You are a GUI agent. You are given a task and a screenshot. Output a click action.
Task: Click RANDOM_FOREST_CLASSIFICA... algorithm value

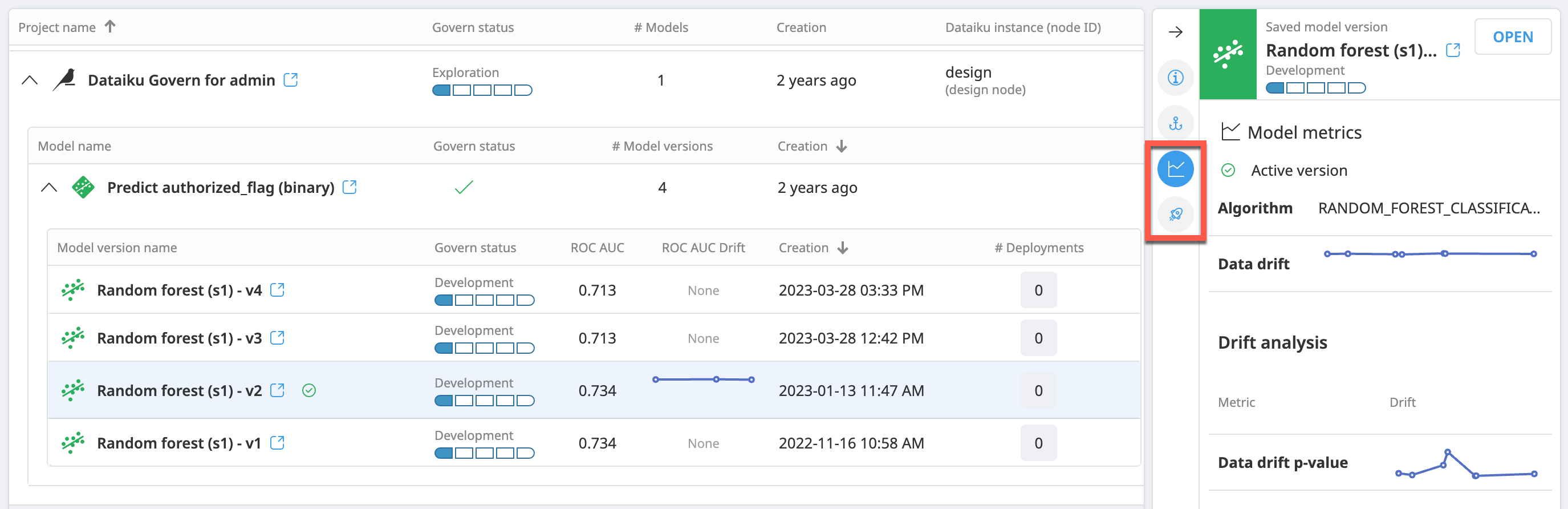(1429, 208)
